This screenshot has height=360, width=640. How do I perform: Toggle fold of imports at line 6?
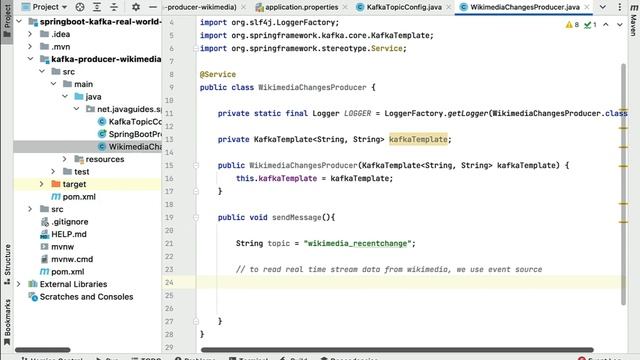coord(196,49)
